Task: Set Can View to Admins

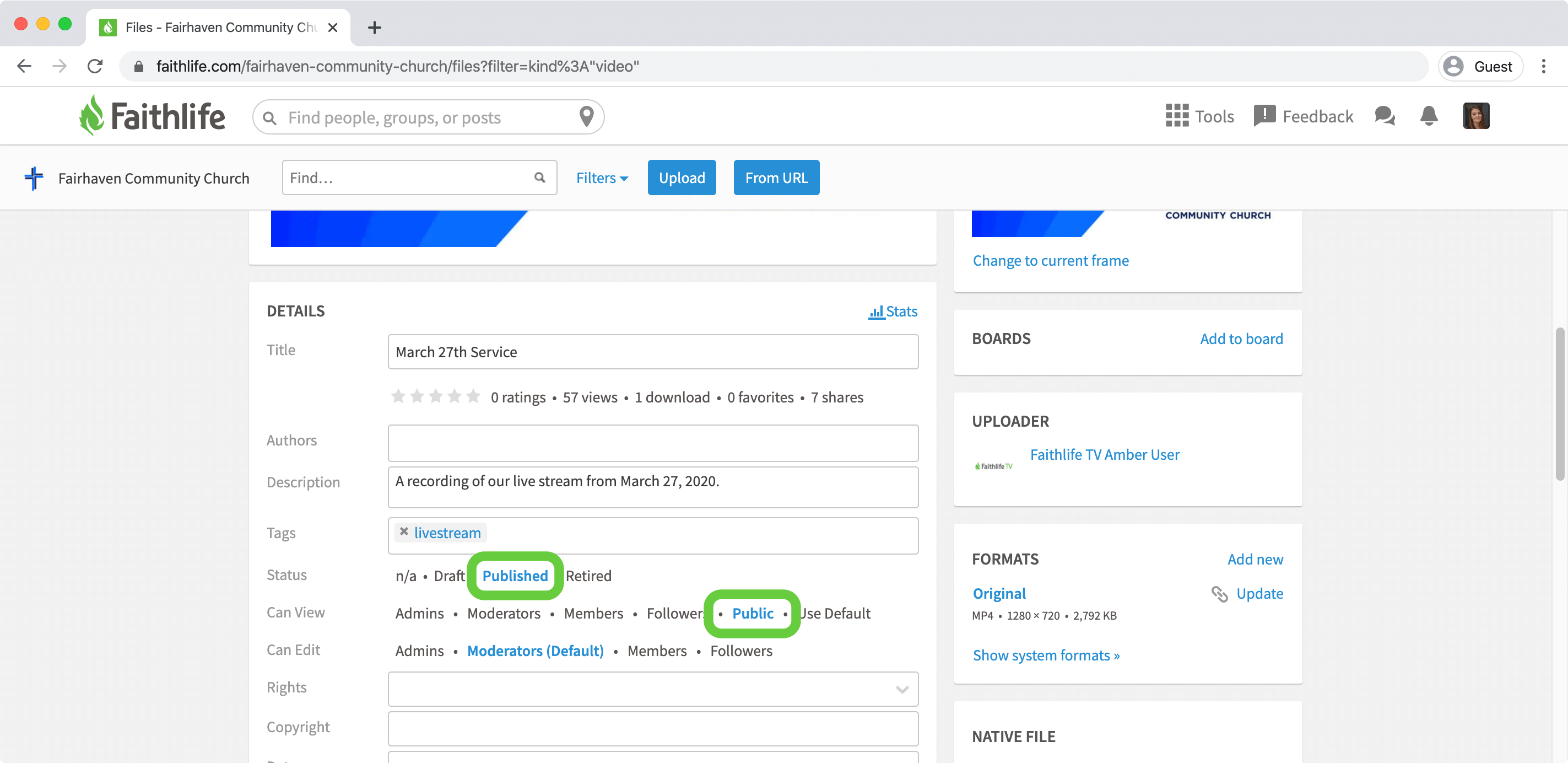Action: click(419, 613)
